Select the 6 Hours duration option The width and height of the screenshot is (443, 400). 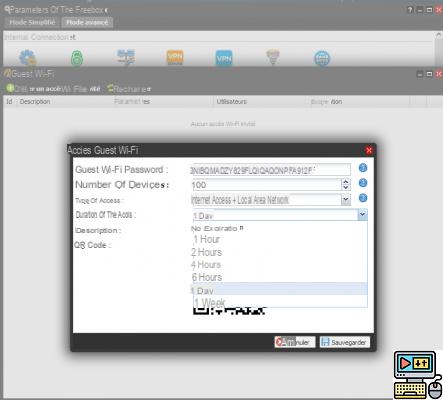coord(279,277)
